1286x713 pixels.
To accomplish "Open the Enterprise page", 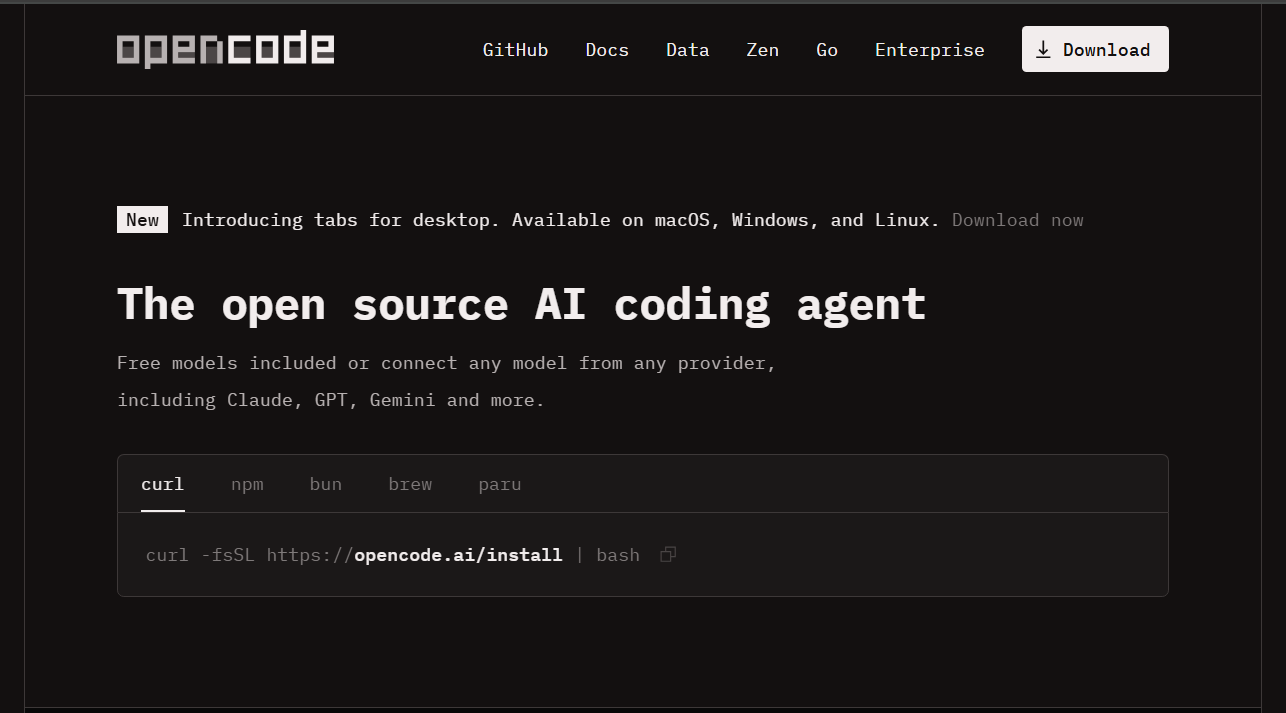I will [930, 50].
